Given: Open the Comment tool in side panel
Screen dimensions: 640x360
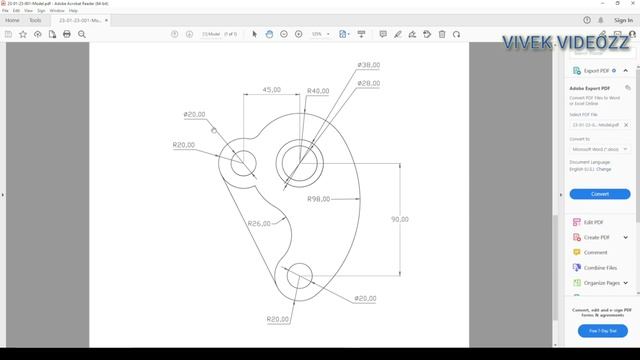Looking at the screenshot, I should point(596,252).
